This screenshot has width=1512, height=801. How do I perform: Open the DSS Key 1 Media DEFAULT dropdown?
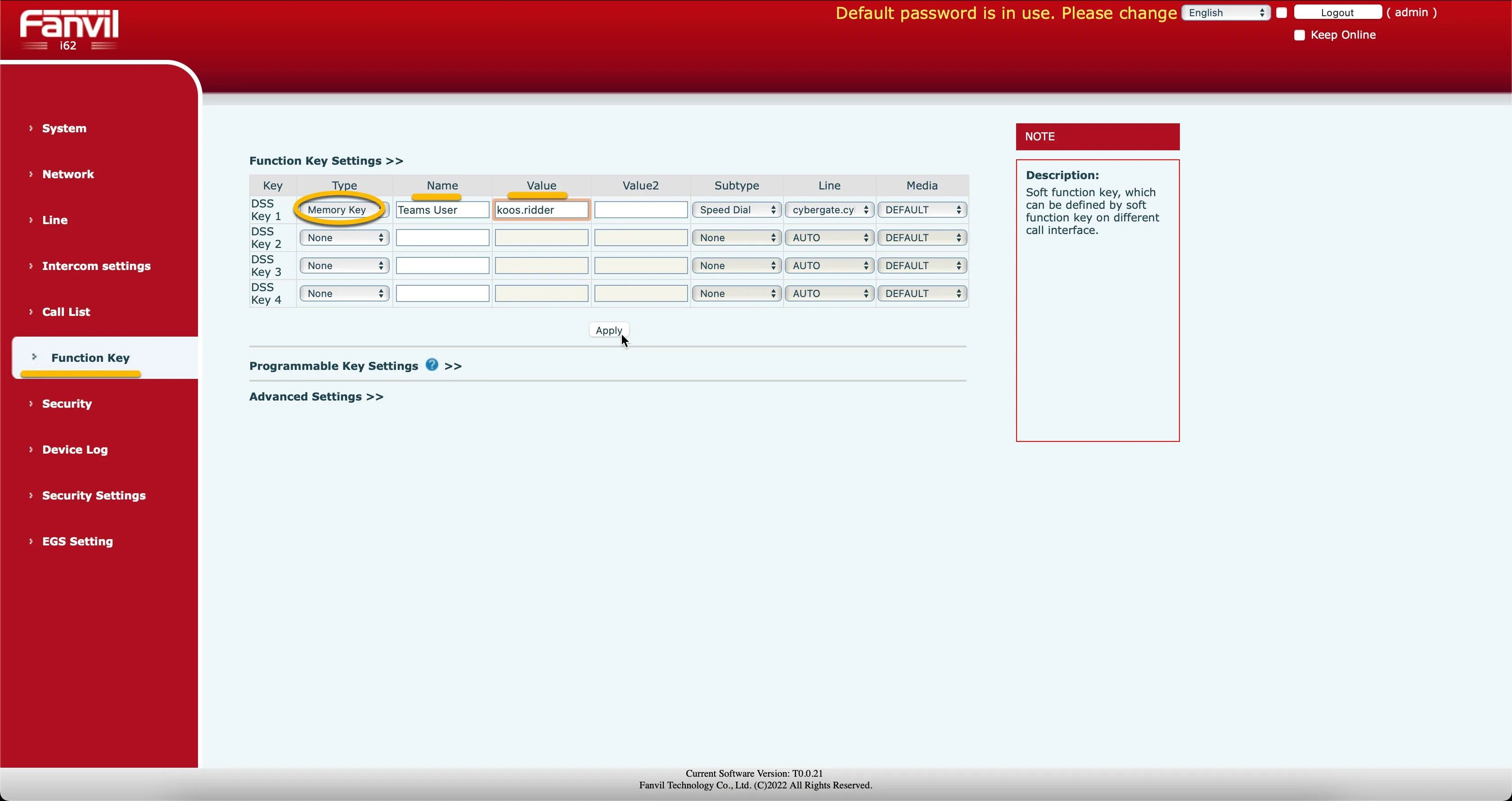(922, 210)
